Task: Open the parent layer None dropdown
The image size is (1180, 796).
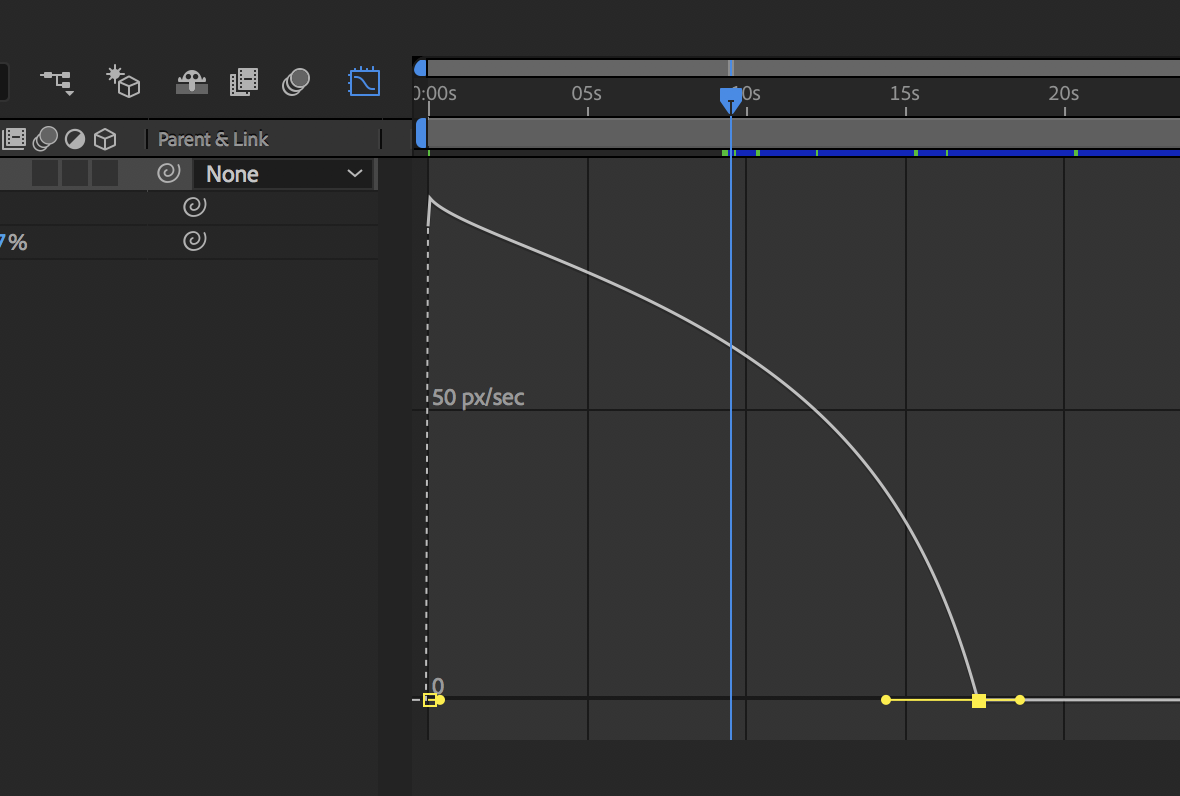Action: [283, 174]
